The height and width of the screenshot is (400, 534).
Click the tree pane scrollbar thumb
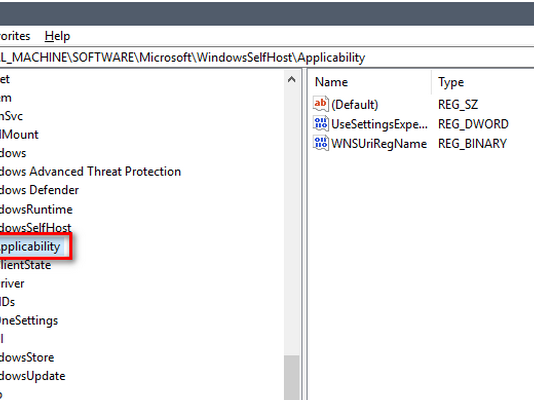click(292, 377)
